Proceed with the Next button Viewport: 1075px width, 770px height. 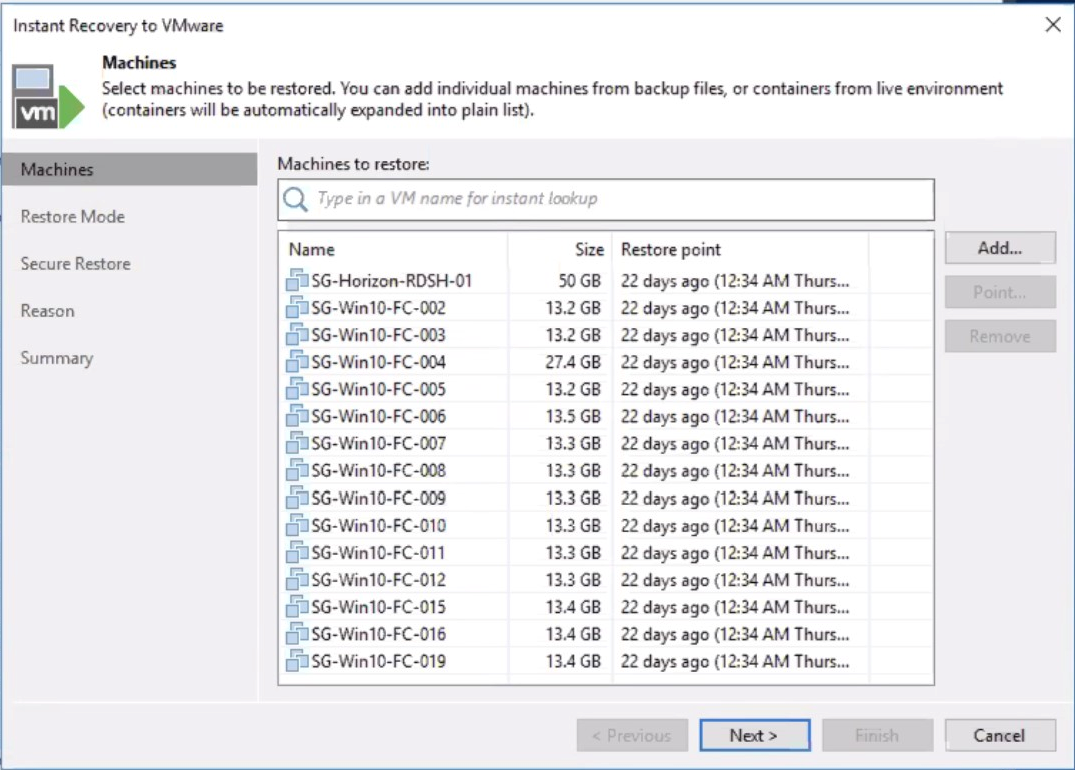754,735
